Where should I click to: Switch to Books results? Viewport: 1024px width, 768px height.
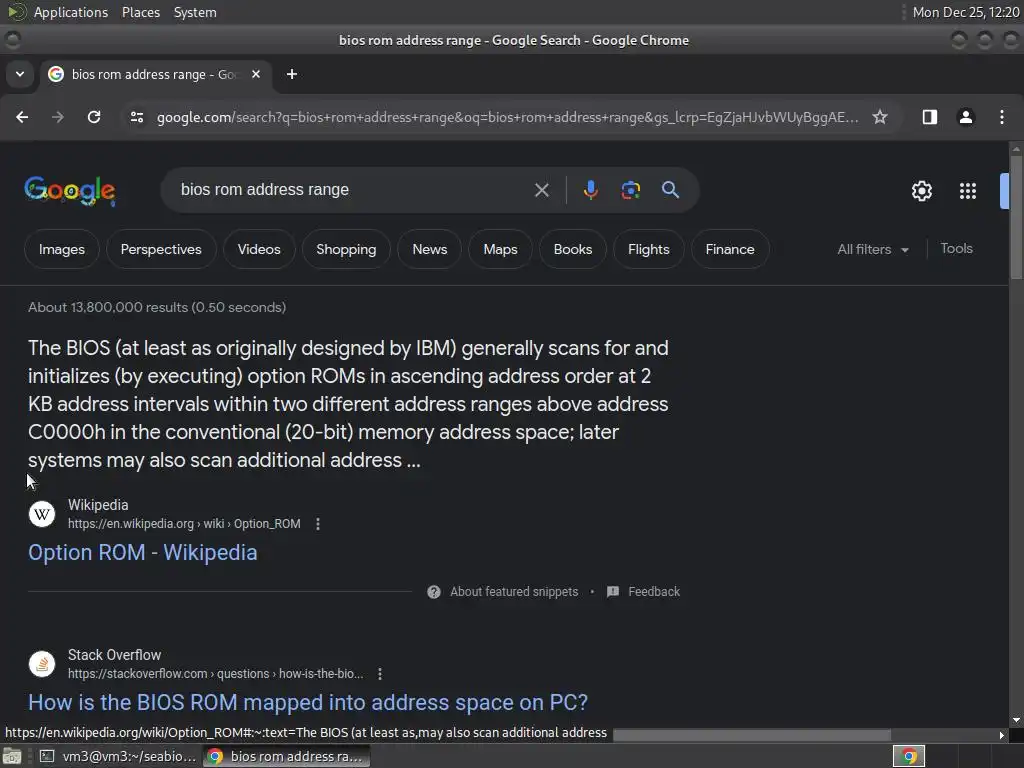(573, 249)
